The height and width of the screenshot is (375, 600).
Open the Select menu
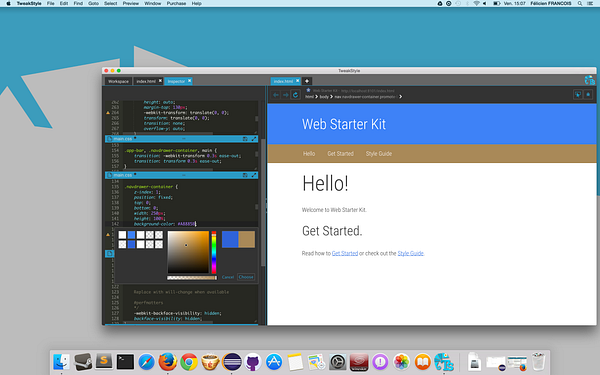[111, 3]
